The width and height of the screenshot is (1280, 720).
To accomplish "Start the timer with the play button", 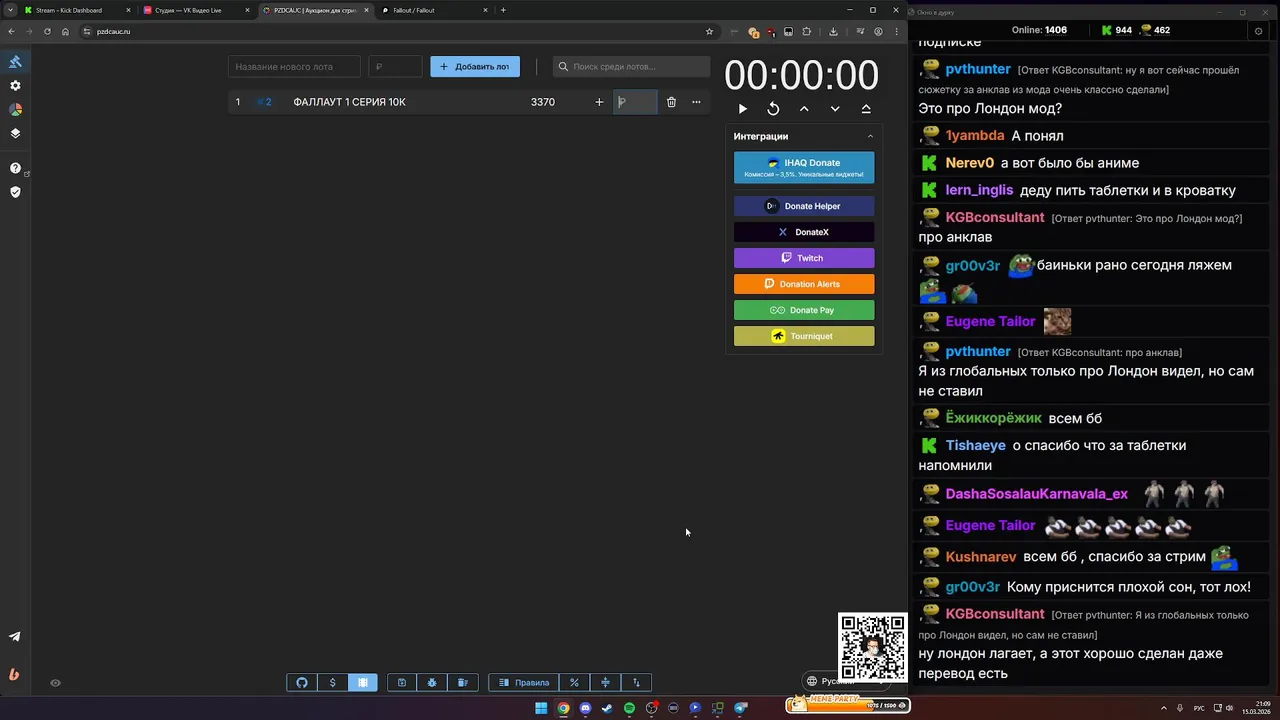I will coord(742,109).
